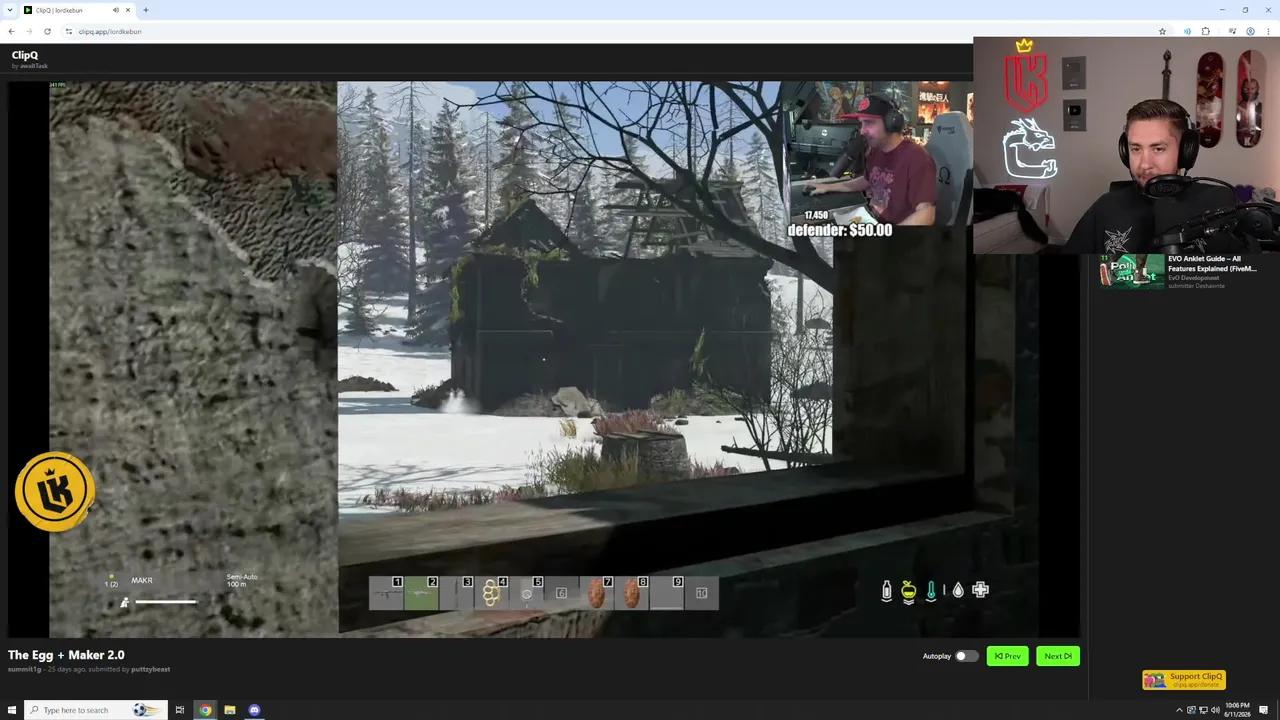
Task: Go back in the browser
Action: tap(11, 31)
